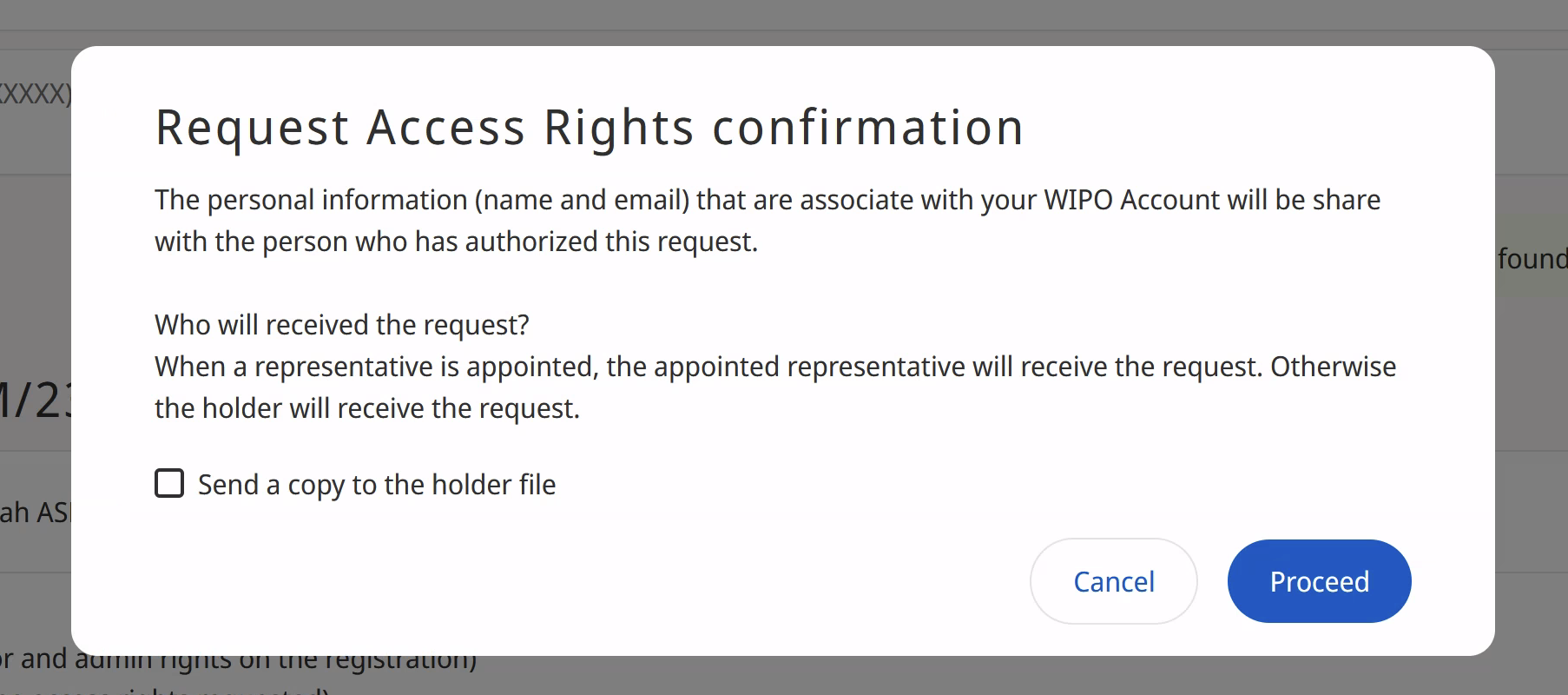Click the "When a representative is appointed" sentence
The width and height of the screenshot is (1568, 695).
(x=376, y=367)
